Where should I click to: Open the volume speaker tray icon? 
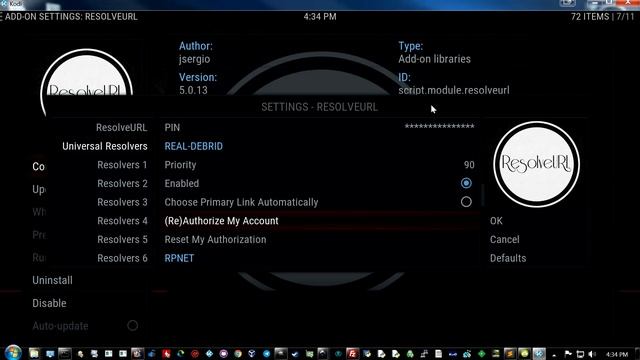pyautogui.click(x=592, y=354)
